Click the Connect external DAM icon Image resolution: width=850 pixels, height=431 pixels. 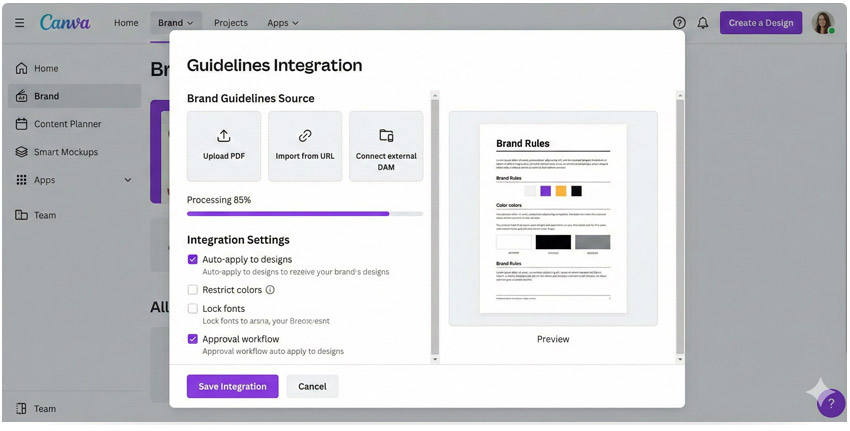(x=386, y=136)
